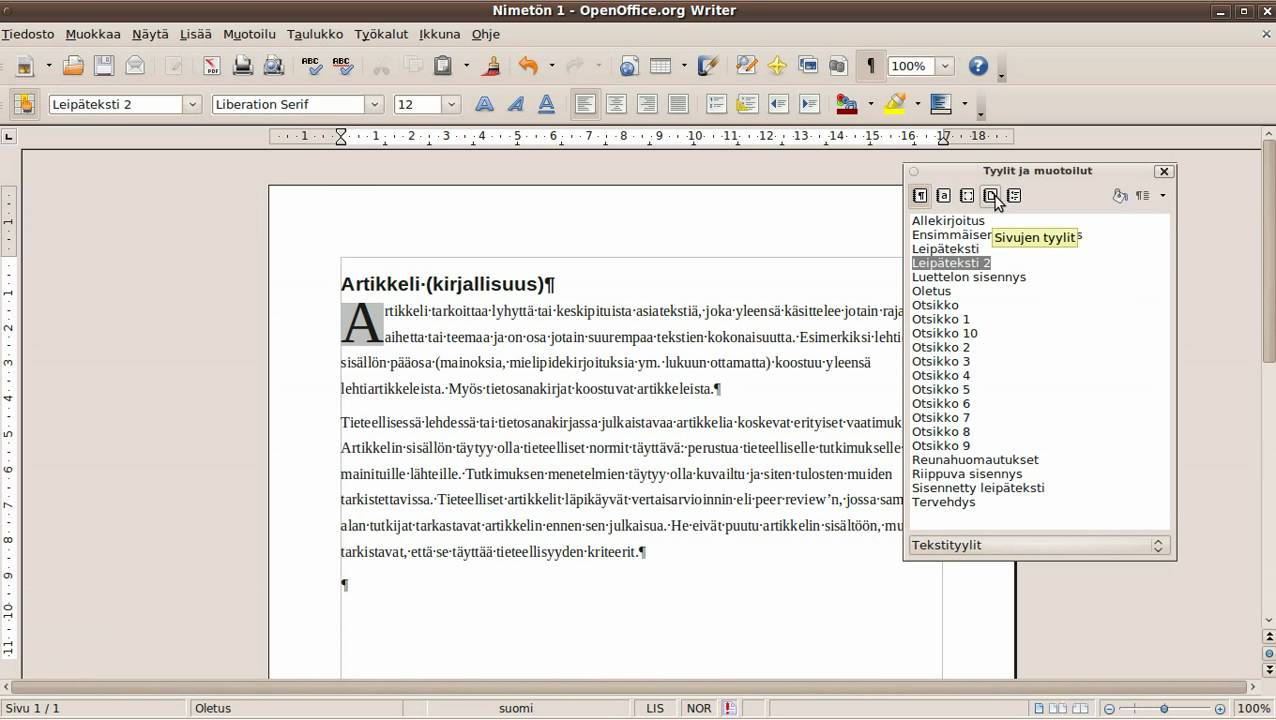Click the New document icon
Image resolution: width=1276 pixels, height=720 pixels.
[24, 66]
